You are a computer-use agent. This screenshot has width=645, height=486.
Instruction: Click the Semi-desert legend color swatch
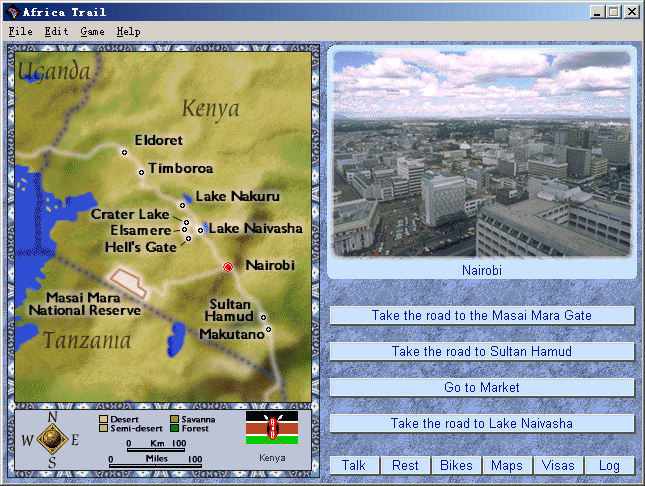pyautogui.click(x=103, y=428)
